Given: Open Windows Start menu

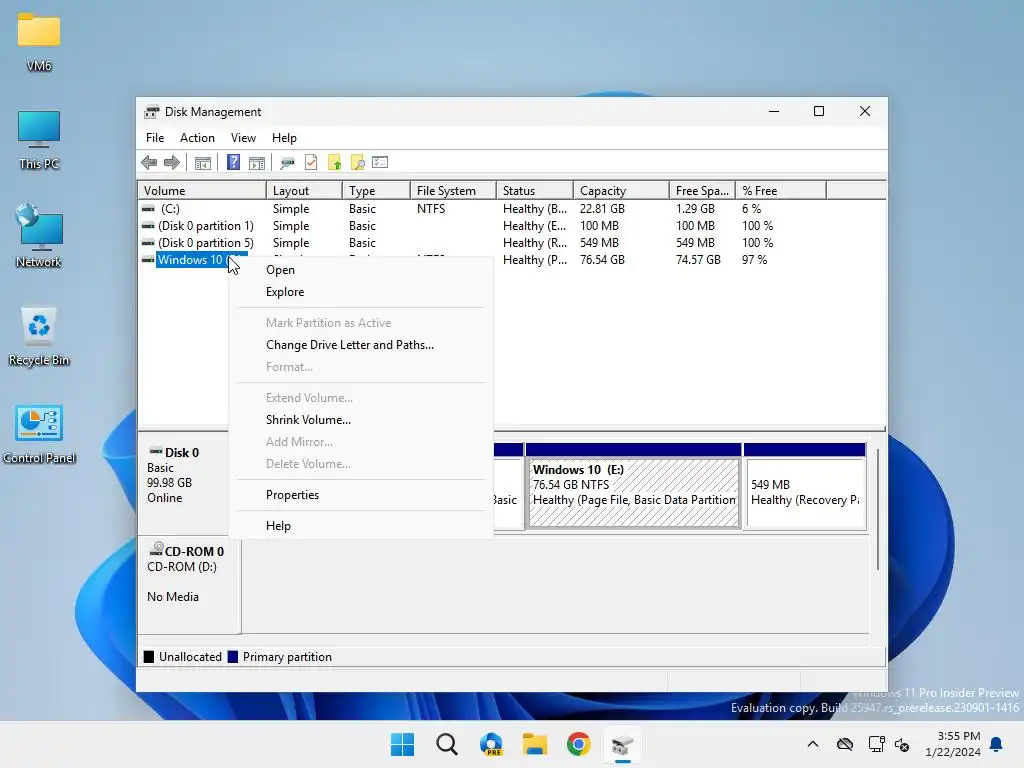Looking at the screenshot, I should click(402, 744).
